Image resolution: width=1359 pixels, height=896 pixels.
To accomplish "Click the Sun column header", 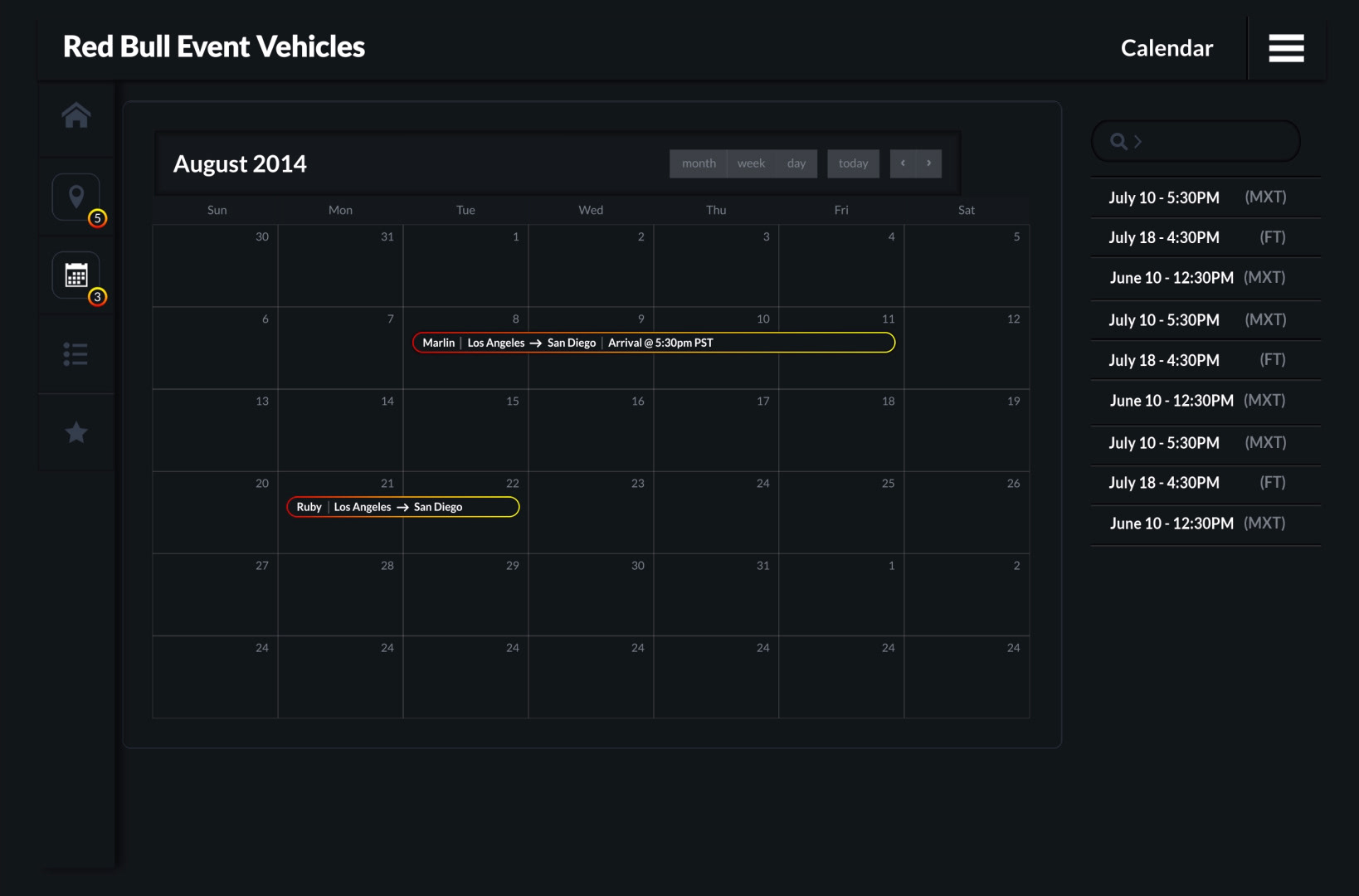I will 217,211.
